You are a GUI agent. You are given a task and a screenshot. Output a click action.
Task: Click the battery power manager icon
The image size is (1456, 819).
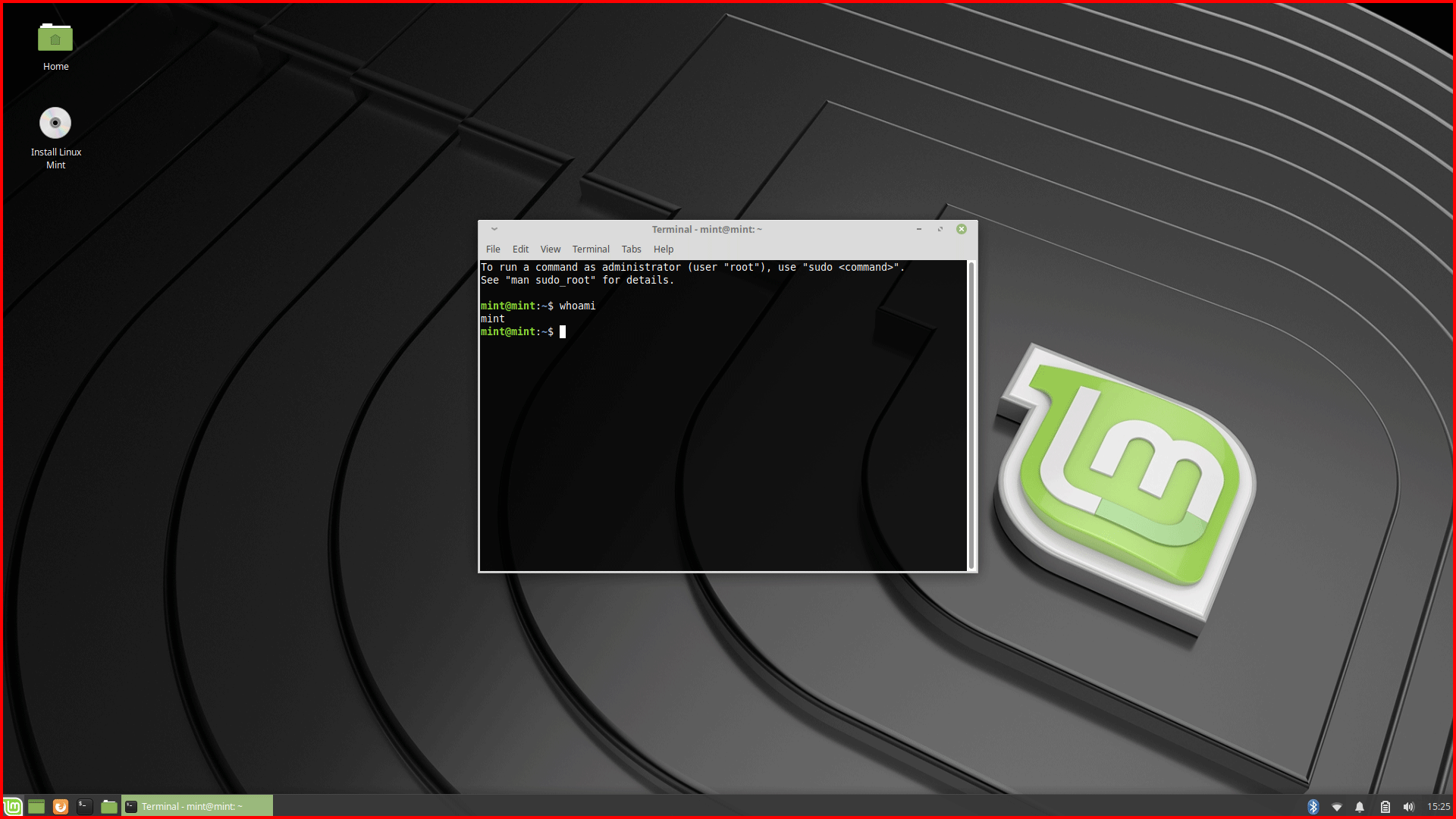point(1385,806)
